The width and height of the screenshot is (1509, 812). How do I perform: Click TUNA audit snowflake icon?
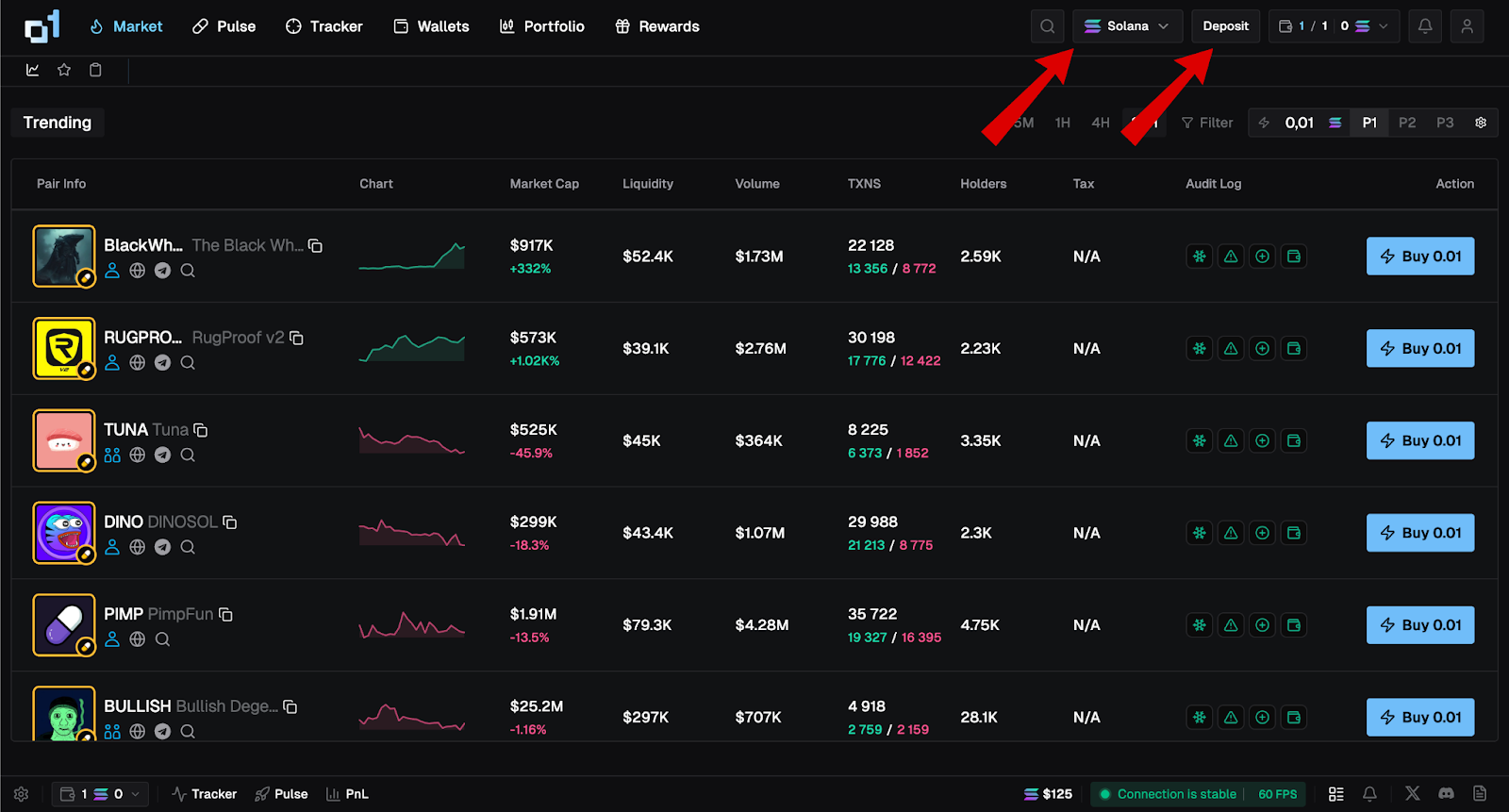click(1199, 440)
